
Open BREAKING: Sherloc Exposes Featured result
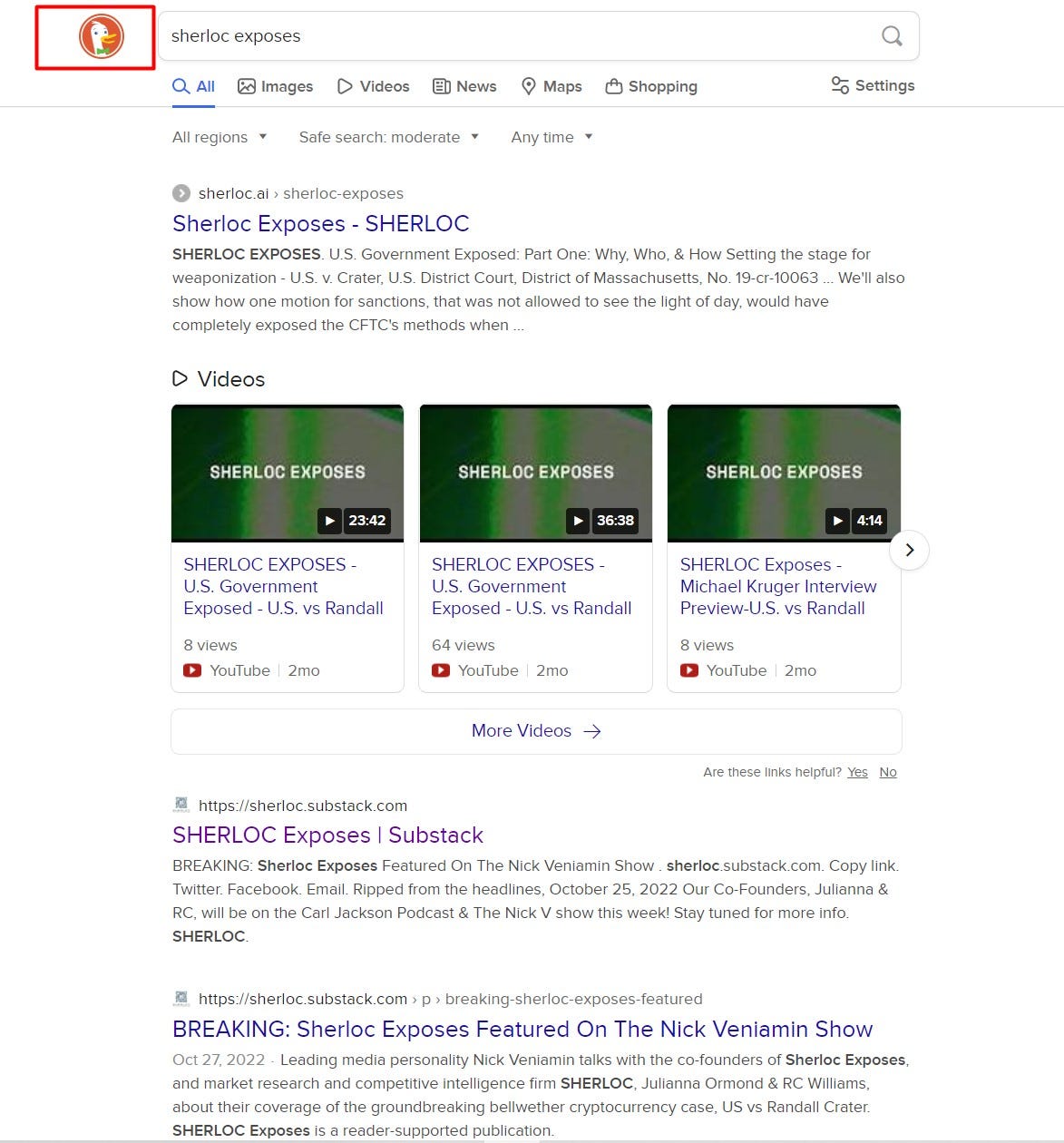click(522, 1029)
